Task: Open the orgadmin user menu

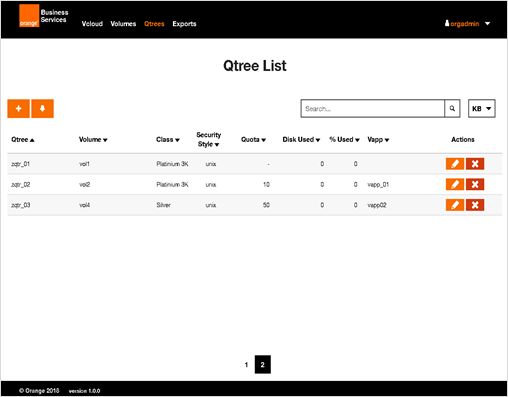Action: [467, 24]
